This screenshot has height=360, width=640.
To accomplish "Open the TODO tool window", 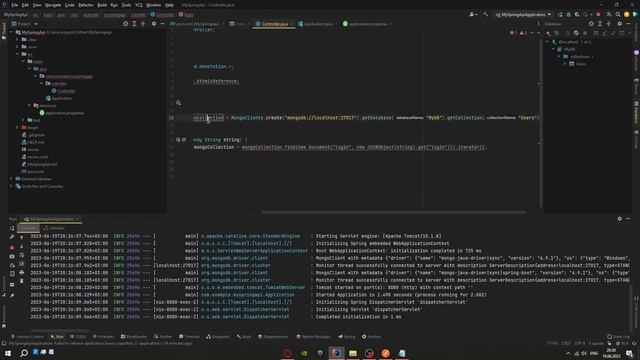I will (x=78, y=337).
